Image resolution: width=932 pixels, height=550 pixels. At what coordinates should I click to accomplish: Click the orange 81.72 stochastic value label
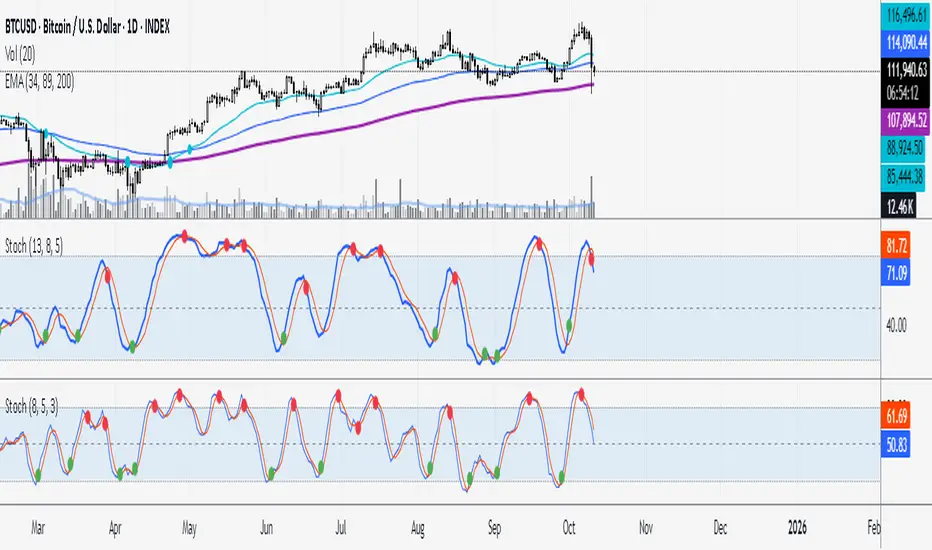(896, 244)
